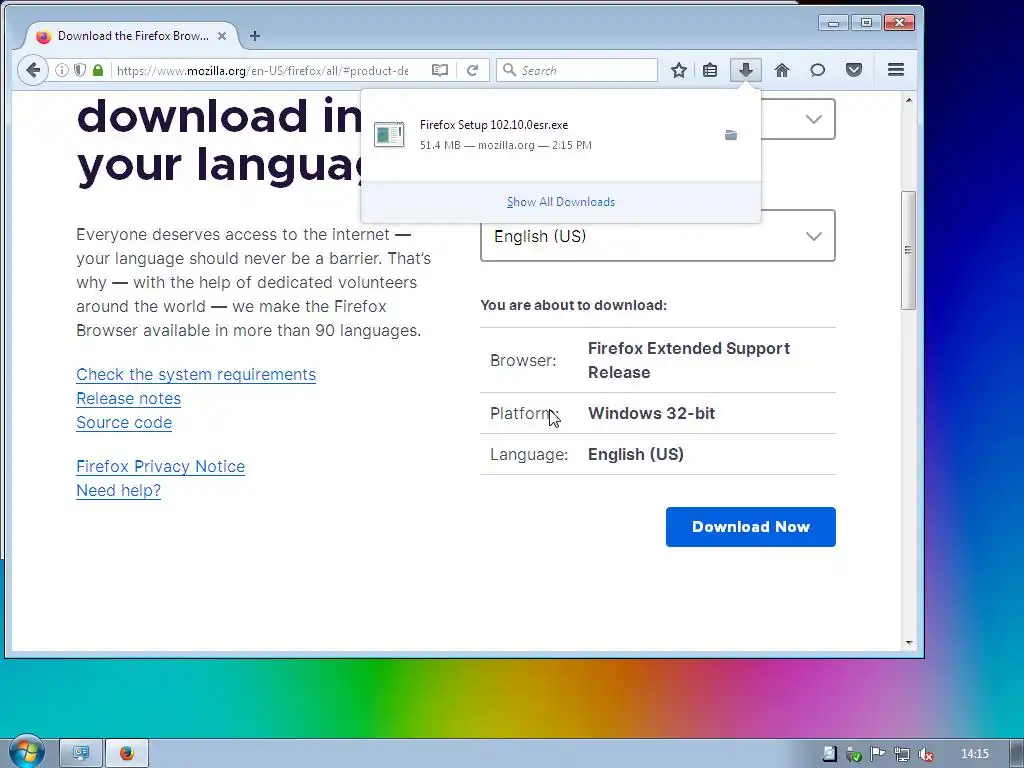
Task: Expand the partially hidden dropdown above language
Action: click(x=798, y=119)
